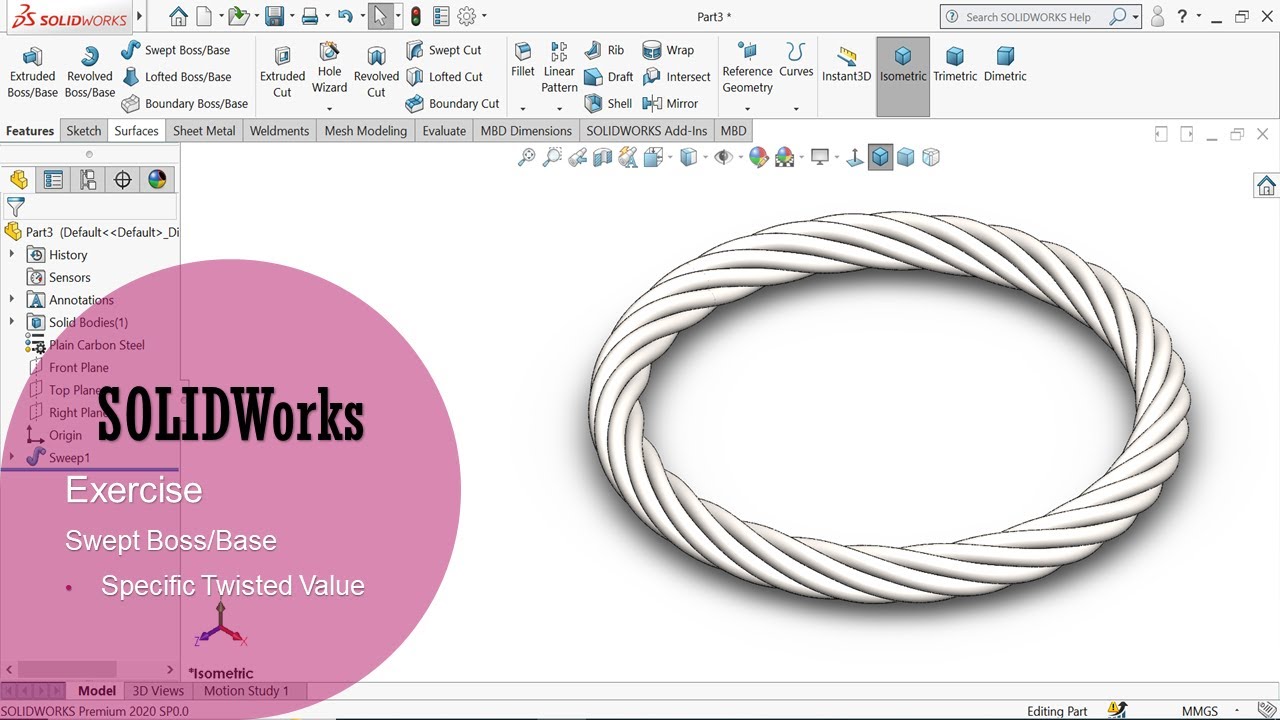Image resolution: width=1280 pixels, height=720 pixels.
Task: Click the Rebuild traffic light icon
Action: pyautogui.click(x=415, y=16)
